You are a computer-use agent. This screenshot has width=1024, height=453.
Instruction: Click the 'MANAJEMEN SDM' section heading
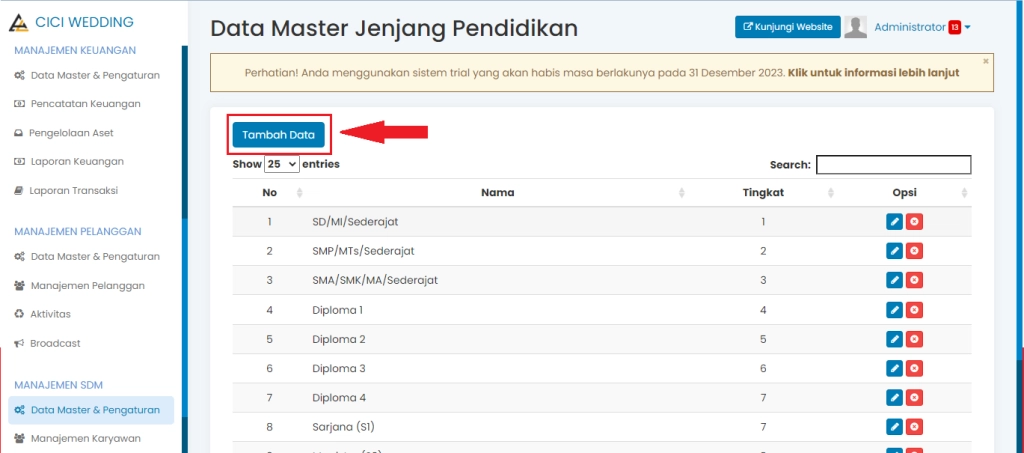pyautogui.click(x=59, y=385)
